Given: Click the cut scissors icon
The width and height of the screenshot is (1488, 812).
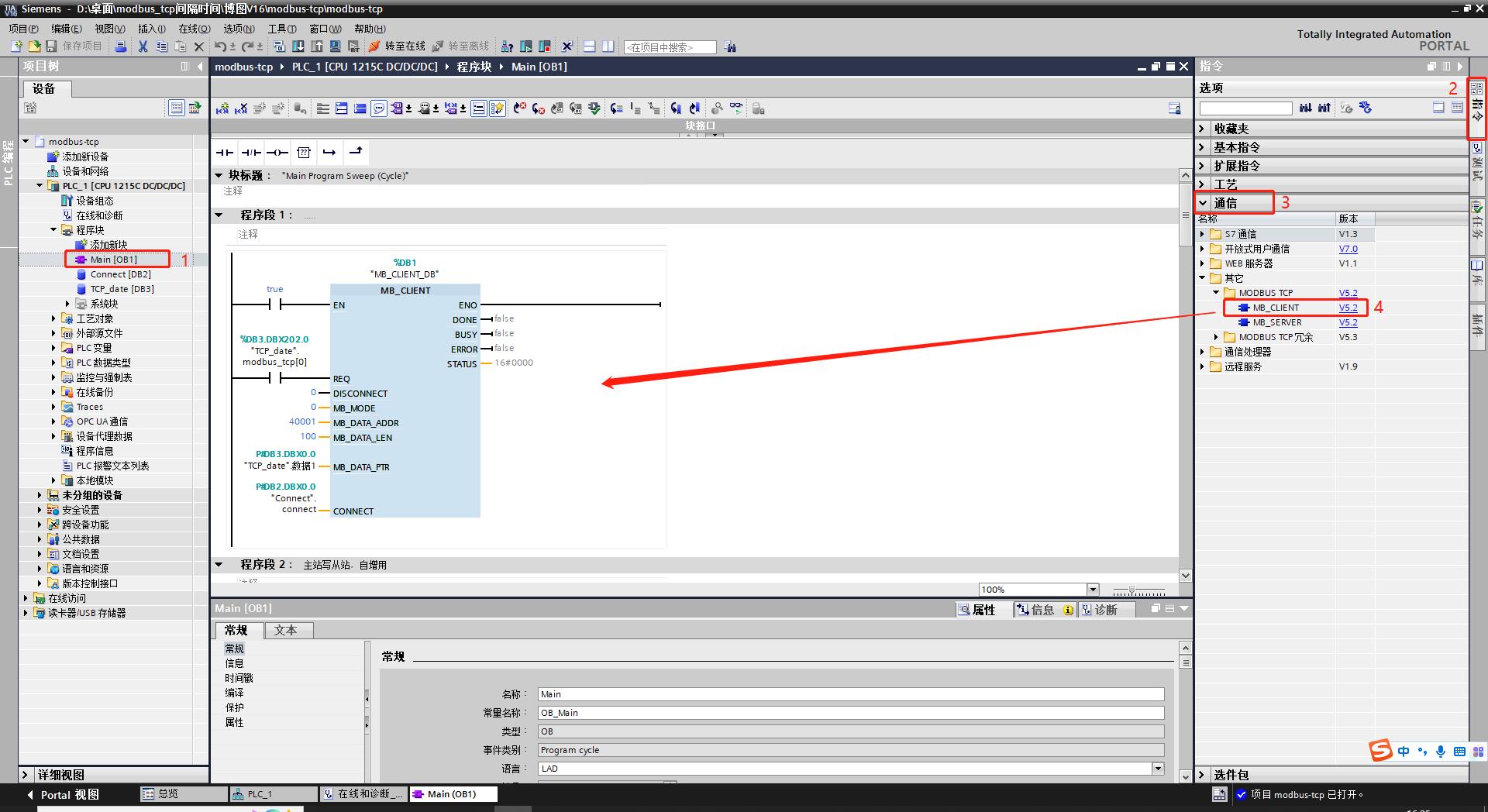Looking at the screenshot, I should (x=143, y=46).
